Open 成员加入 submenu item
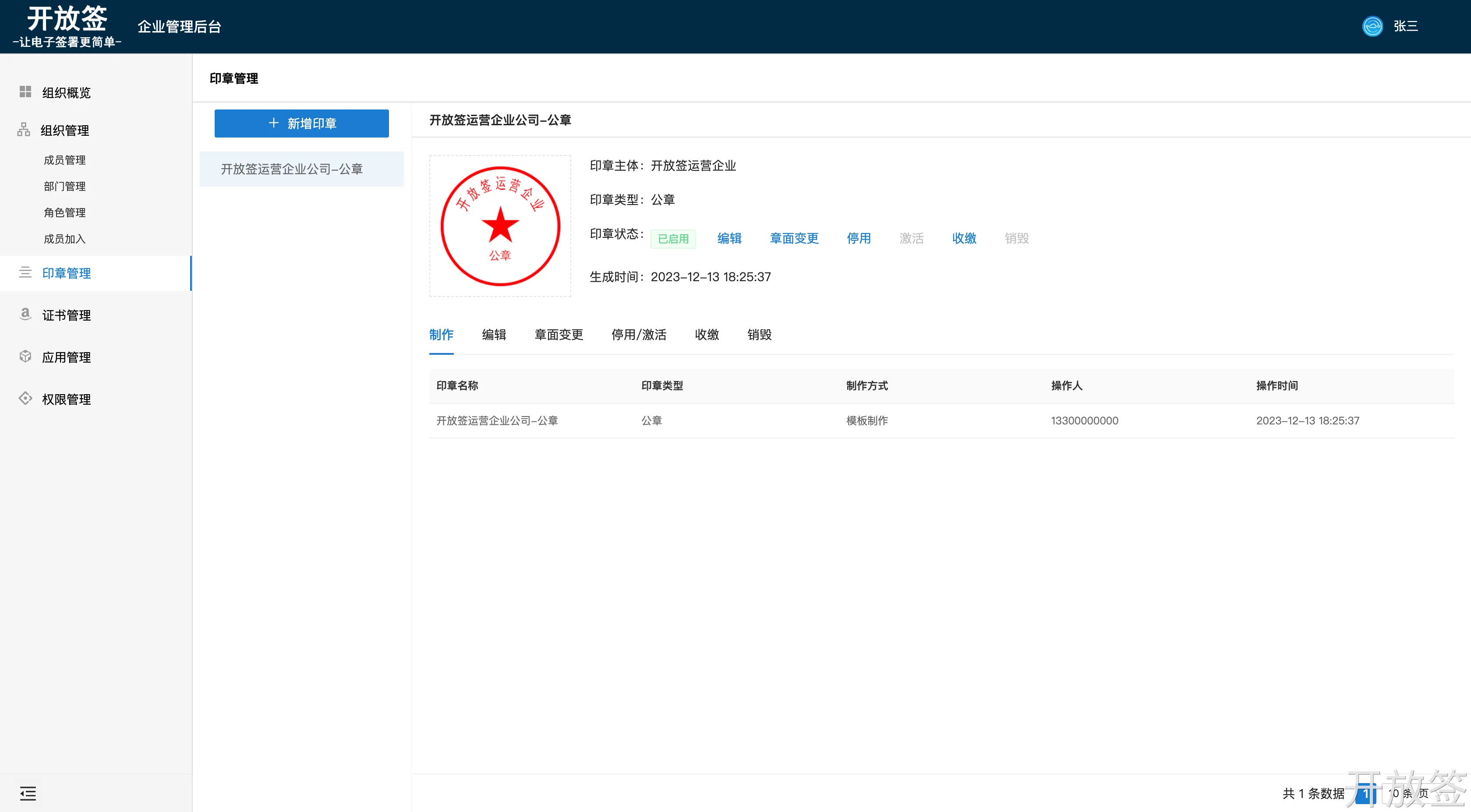 (64, 239)
